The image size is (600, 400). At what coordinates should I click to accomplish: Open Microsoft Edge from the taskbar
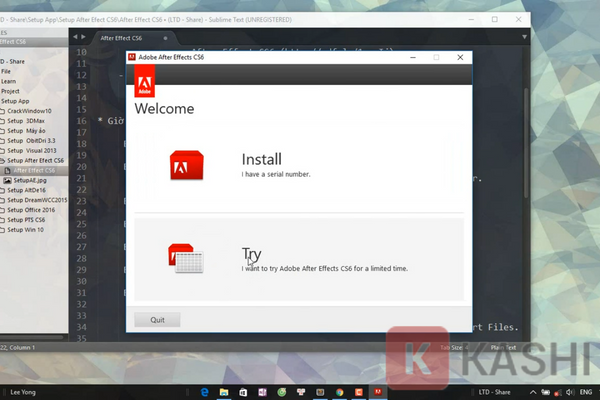click(x=204, y=392)
